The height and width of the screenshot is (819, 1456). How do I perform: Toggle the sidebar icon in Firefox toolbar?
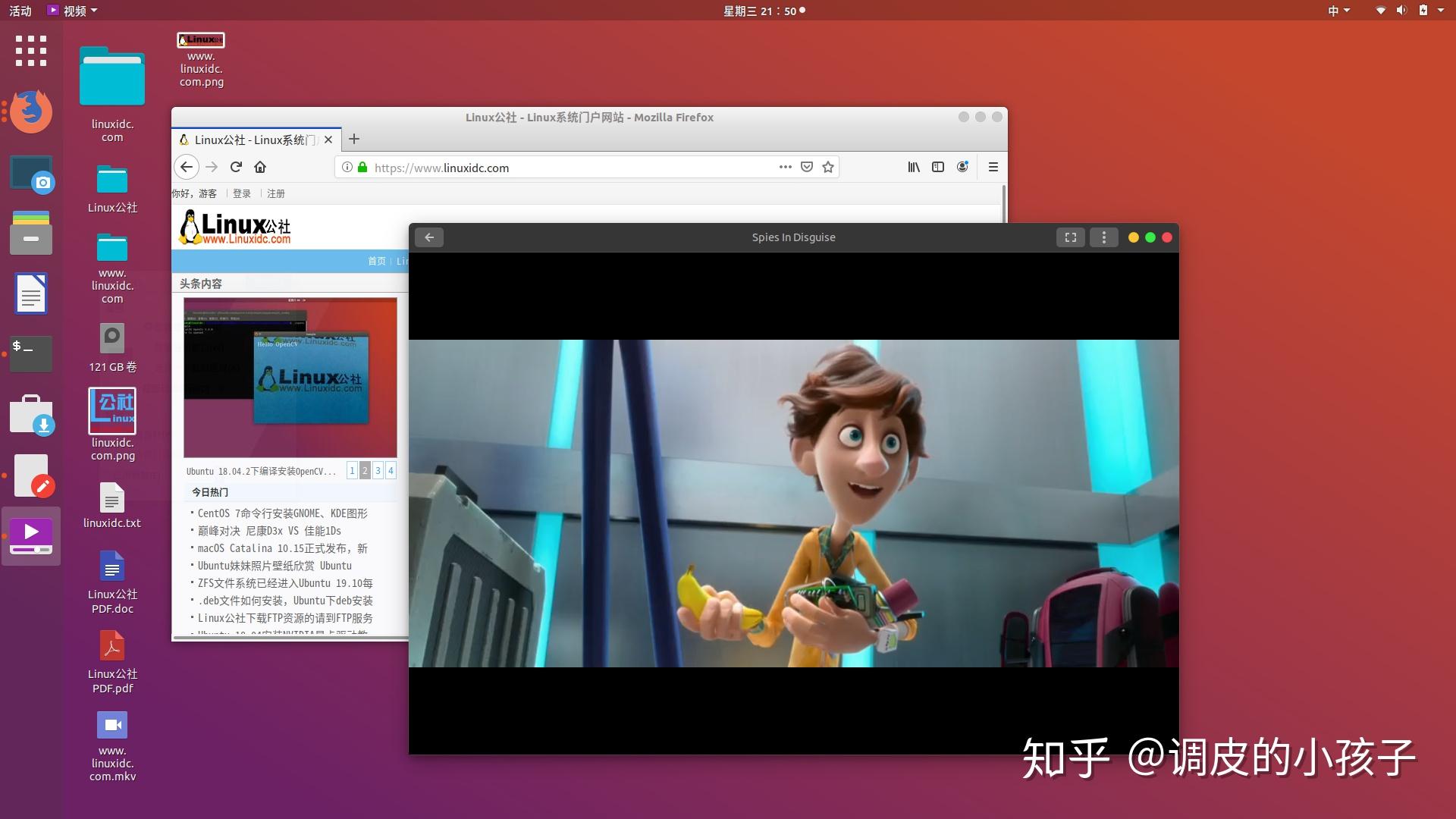[x=938, y=167]
